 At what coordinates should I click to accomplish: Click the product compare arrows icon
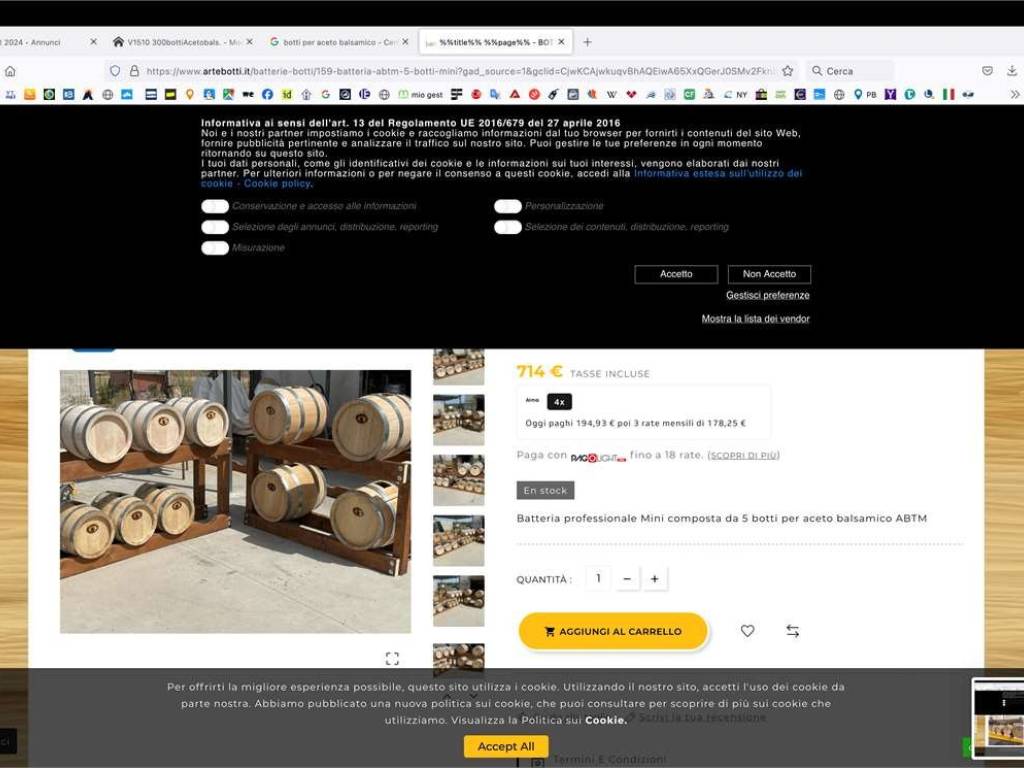pyautogui.click(x=793, y=631)
